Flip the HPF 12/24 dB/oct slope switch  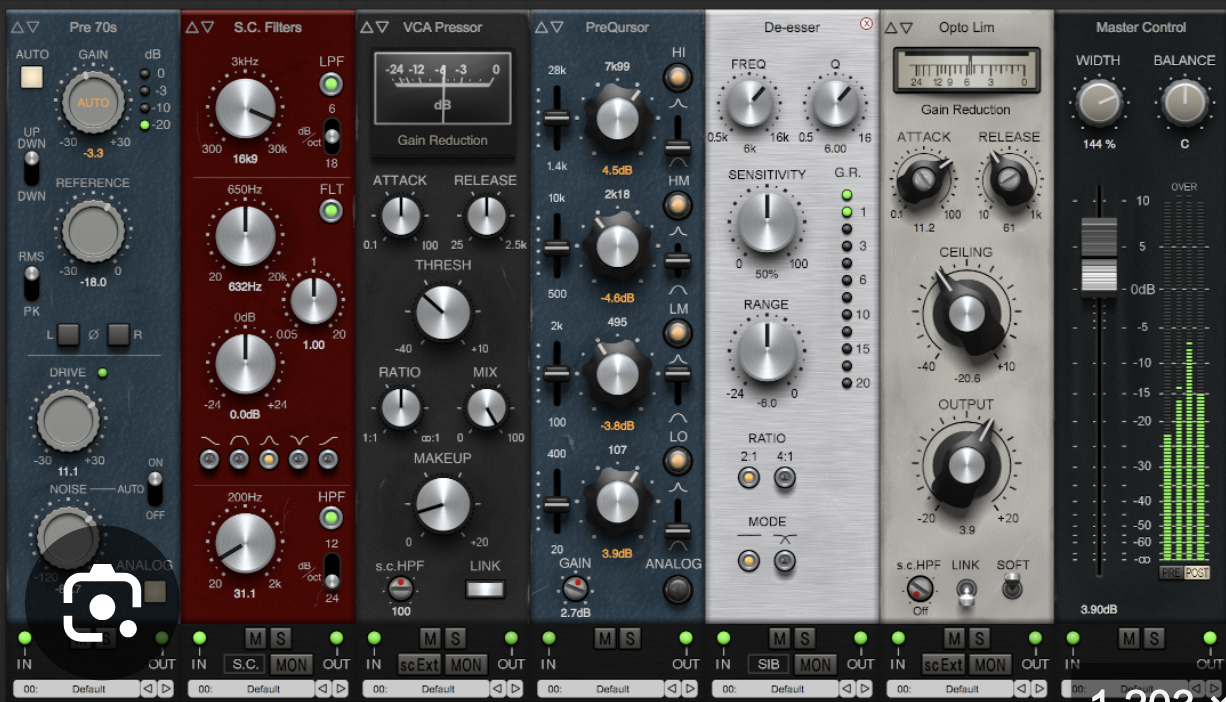pos(331,572)
